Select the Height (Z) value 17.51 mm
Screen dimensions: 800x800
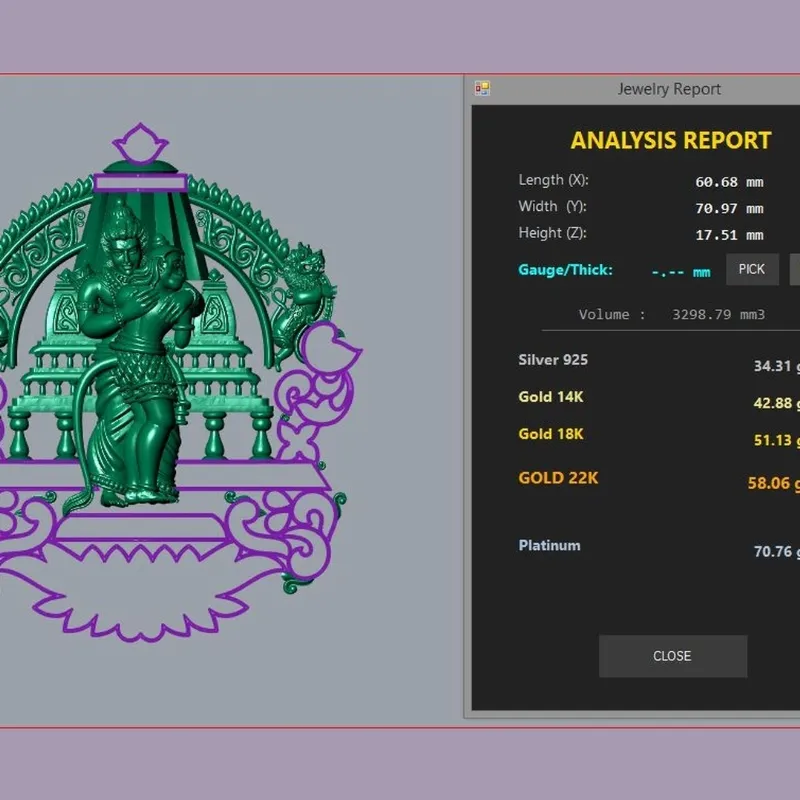click(x=729, y=235)
